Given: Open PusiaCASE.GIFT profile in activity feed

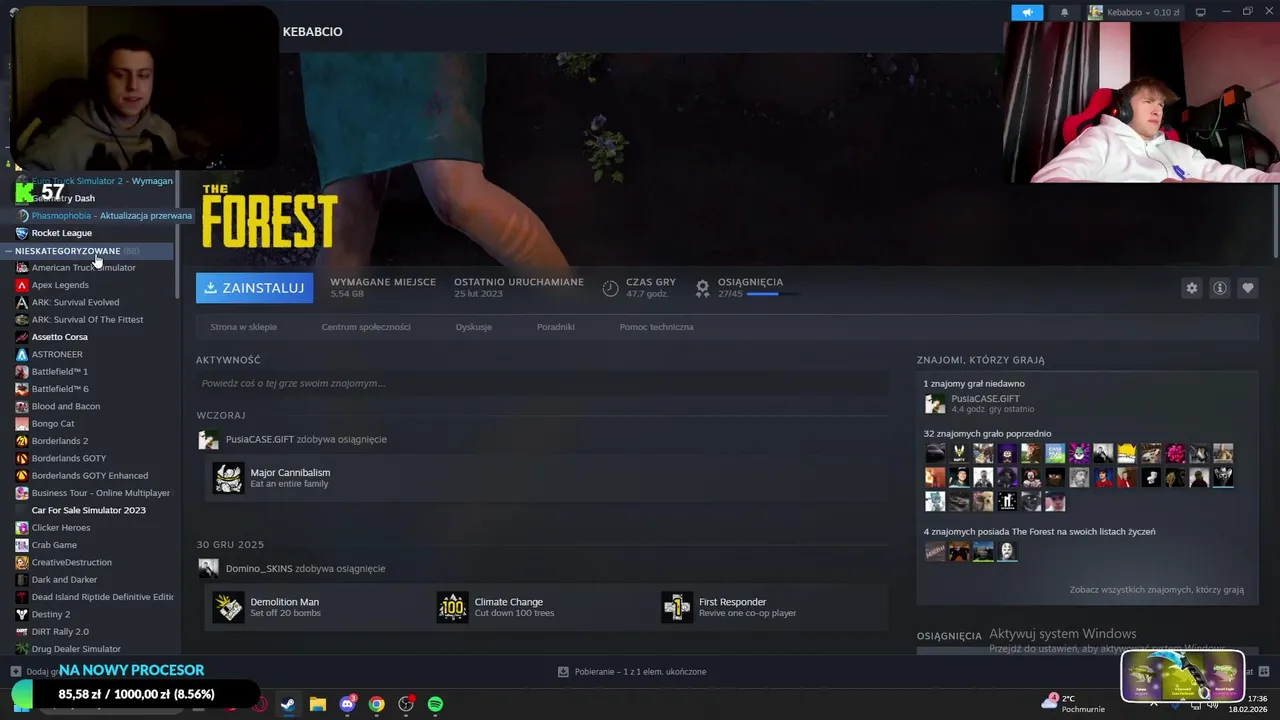Looking at the screenshot, I should click(x=259, y=439).
